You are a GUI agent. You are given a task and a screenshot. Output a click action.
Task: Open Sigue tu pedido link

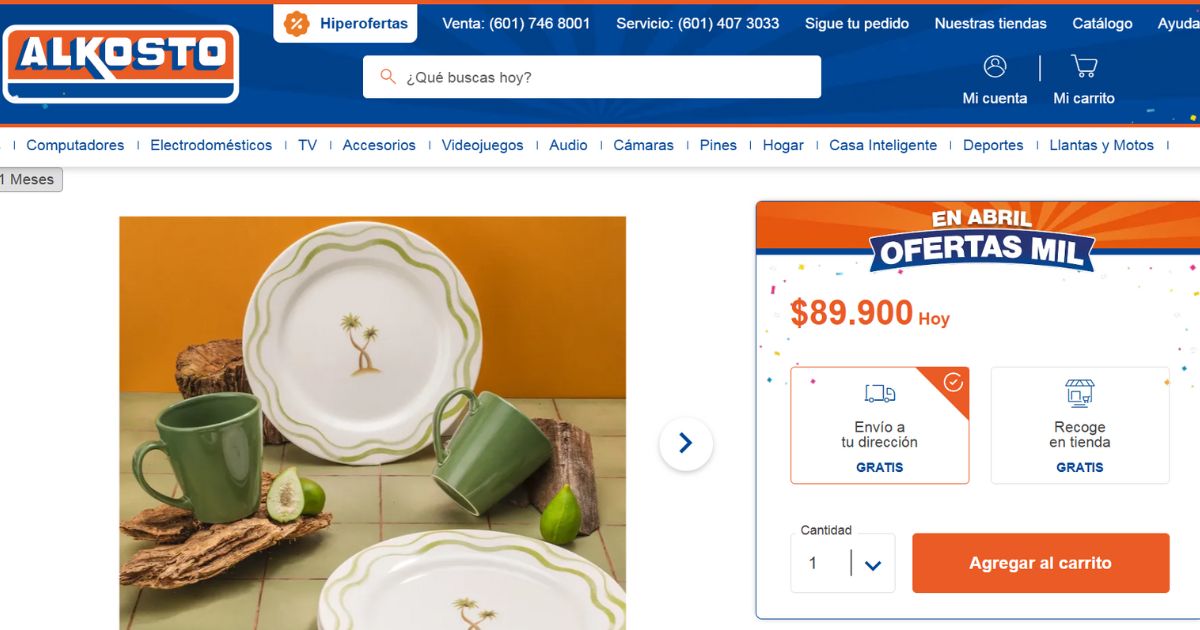857,23
